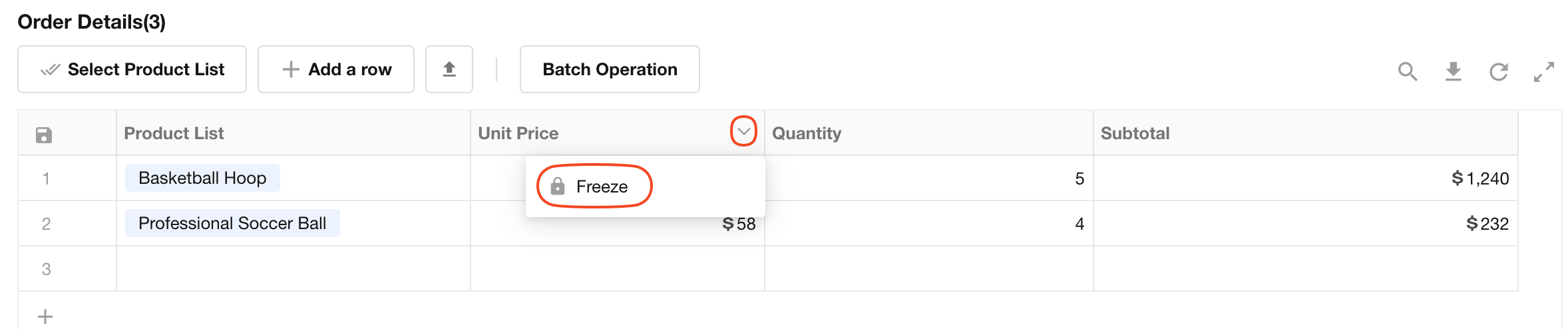Click the refresh icon

point(1499,71)
